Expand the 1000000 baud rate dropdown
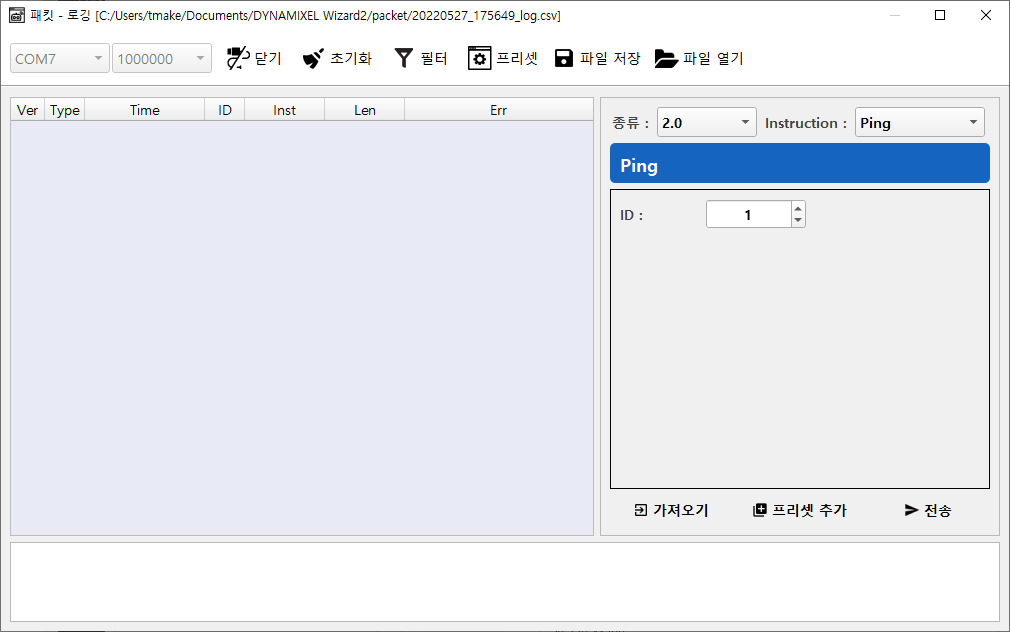Screen dimensions: 1010x632 click(x=162, y=59)
